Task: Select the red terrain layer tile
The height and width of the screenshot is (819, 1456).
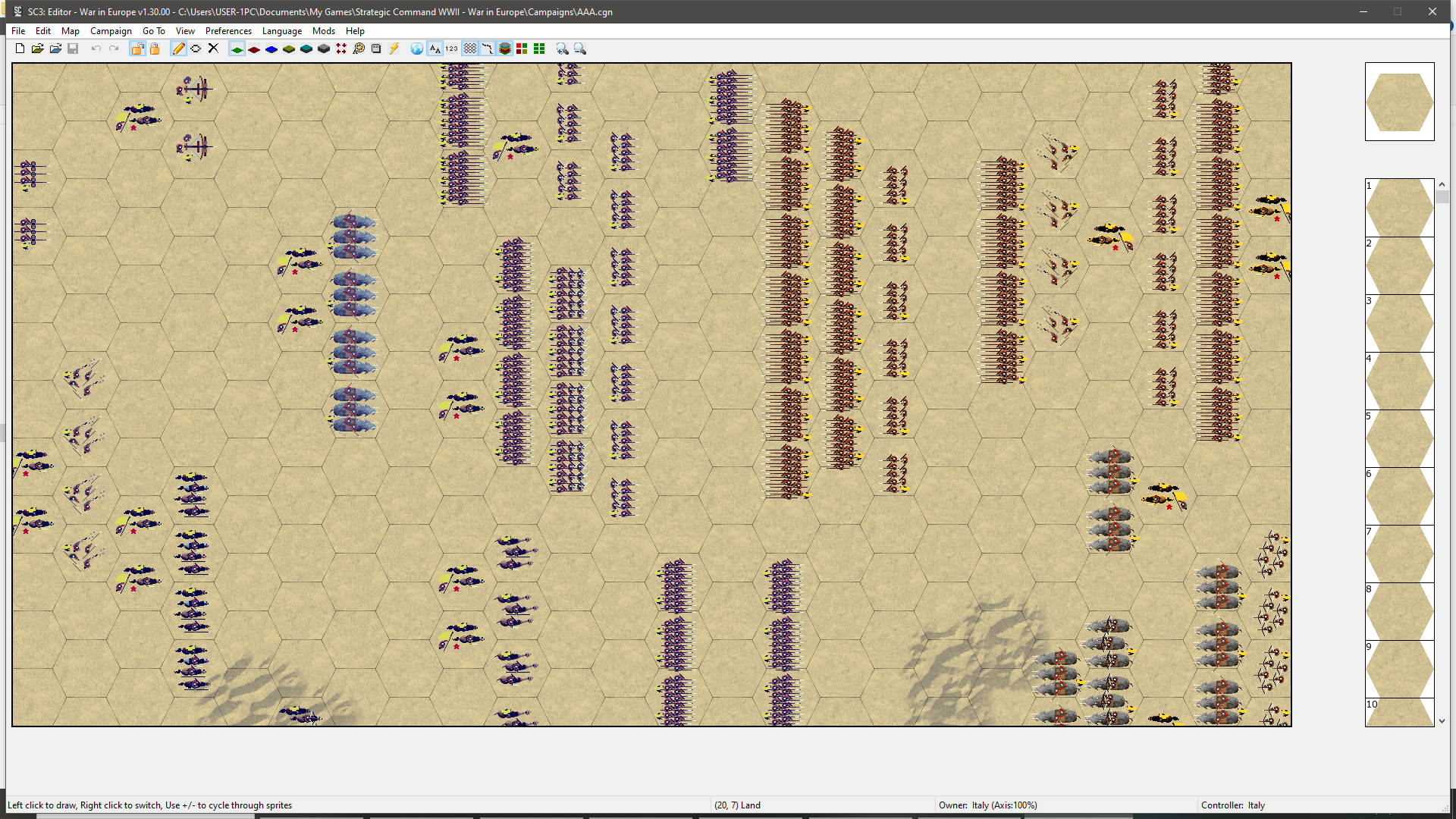Action: (x=254, y=49)
